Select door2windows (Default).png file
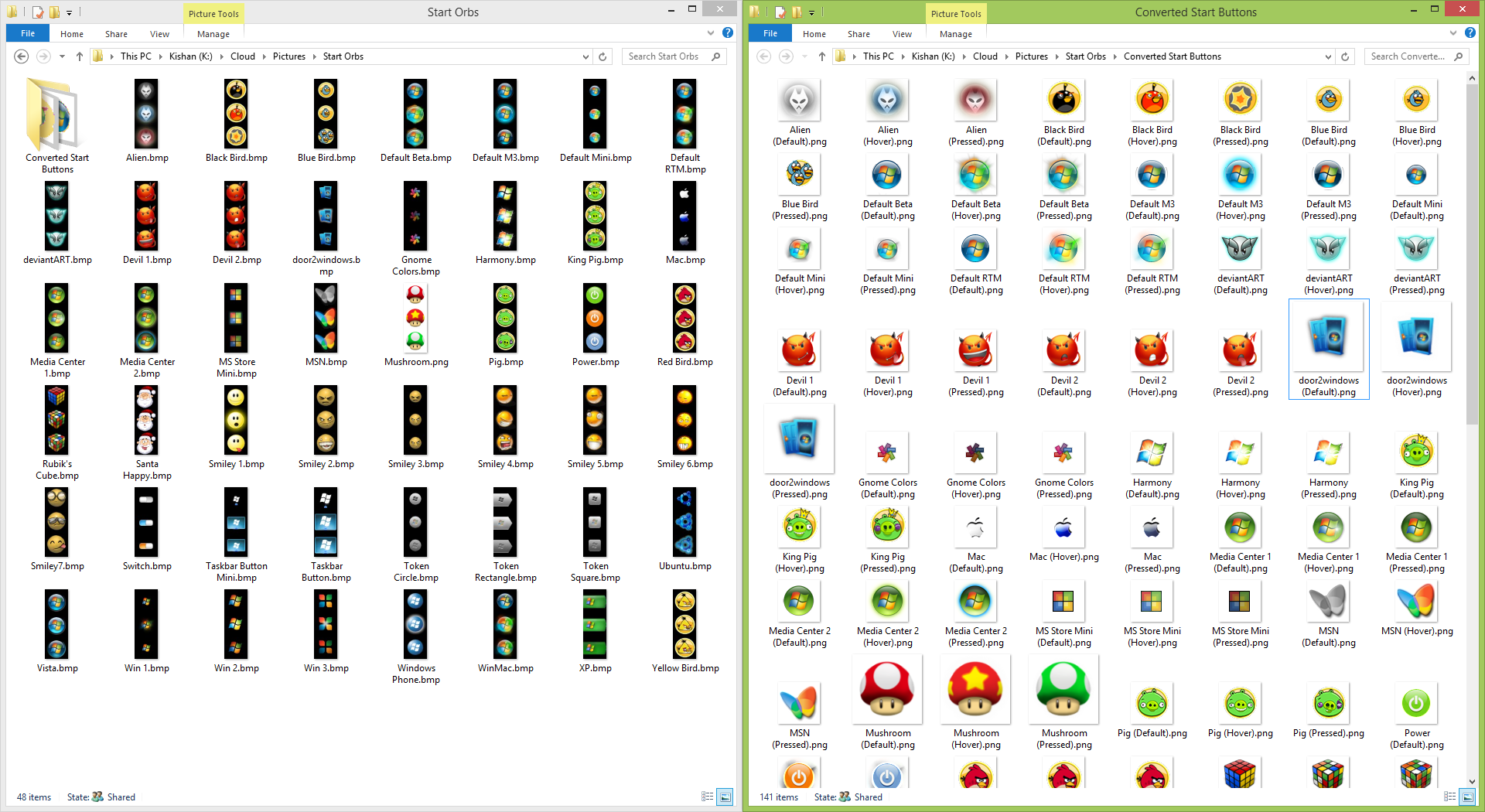Screen dimensions: 1485x812 click(x=1329, y=349)
